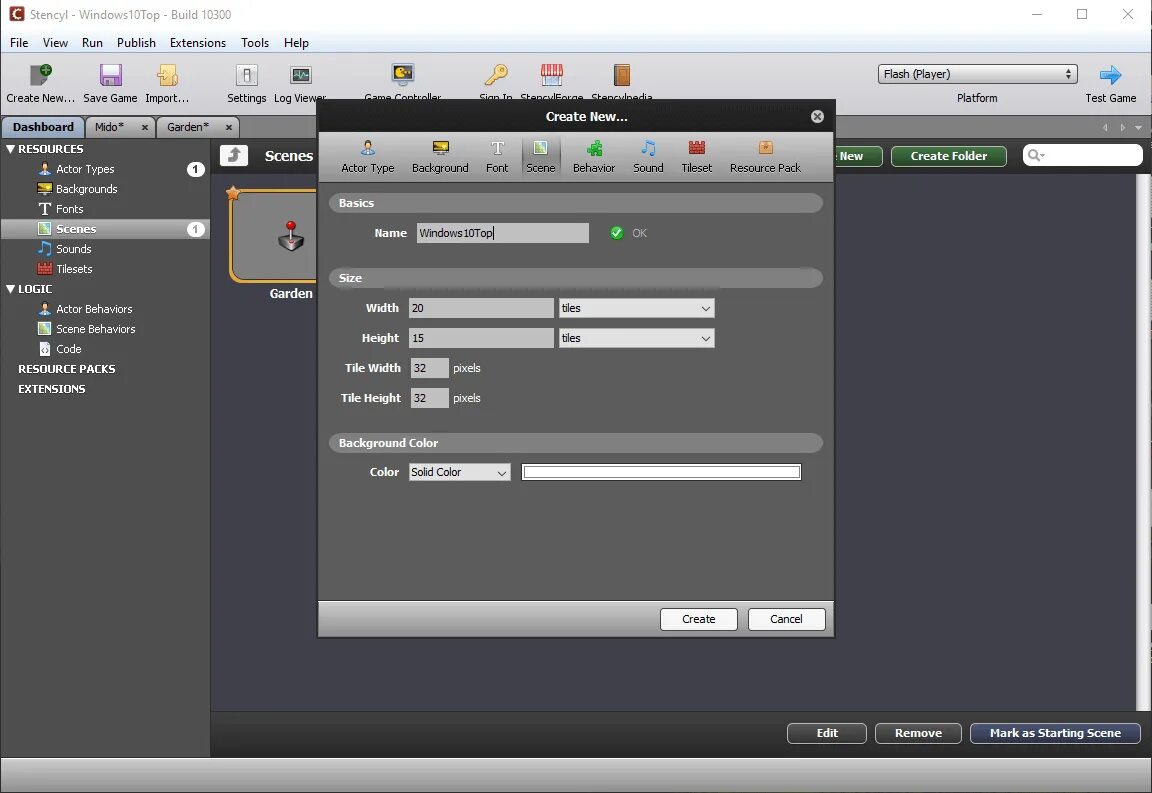Close the Create New dialog

[817, 116]
